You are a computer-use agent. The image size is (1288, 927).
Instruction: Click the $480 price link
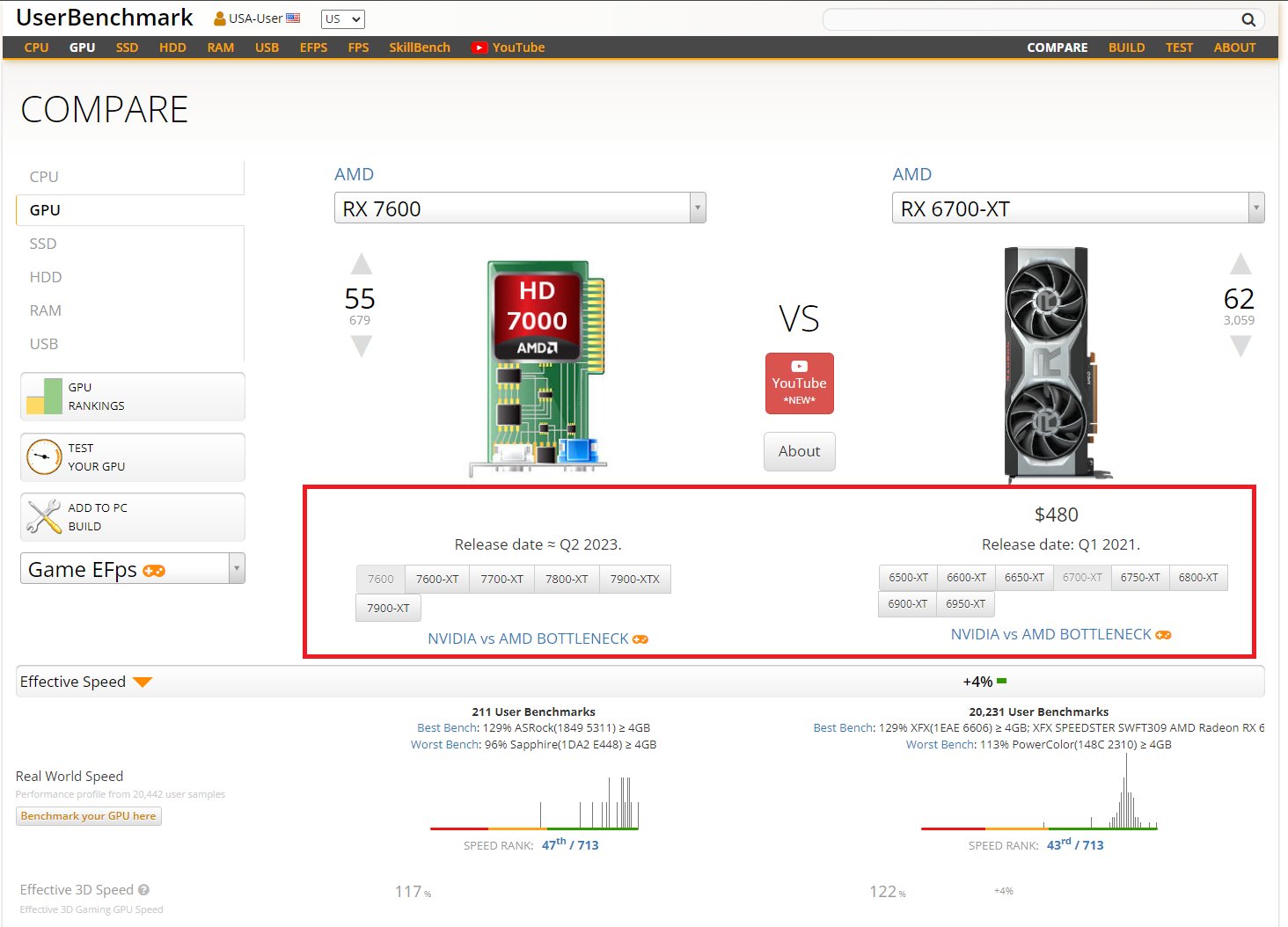pyautogui.click(x=1056, y=515)
